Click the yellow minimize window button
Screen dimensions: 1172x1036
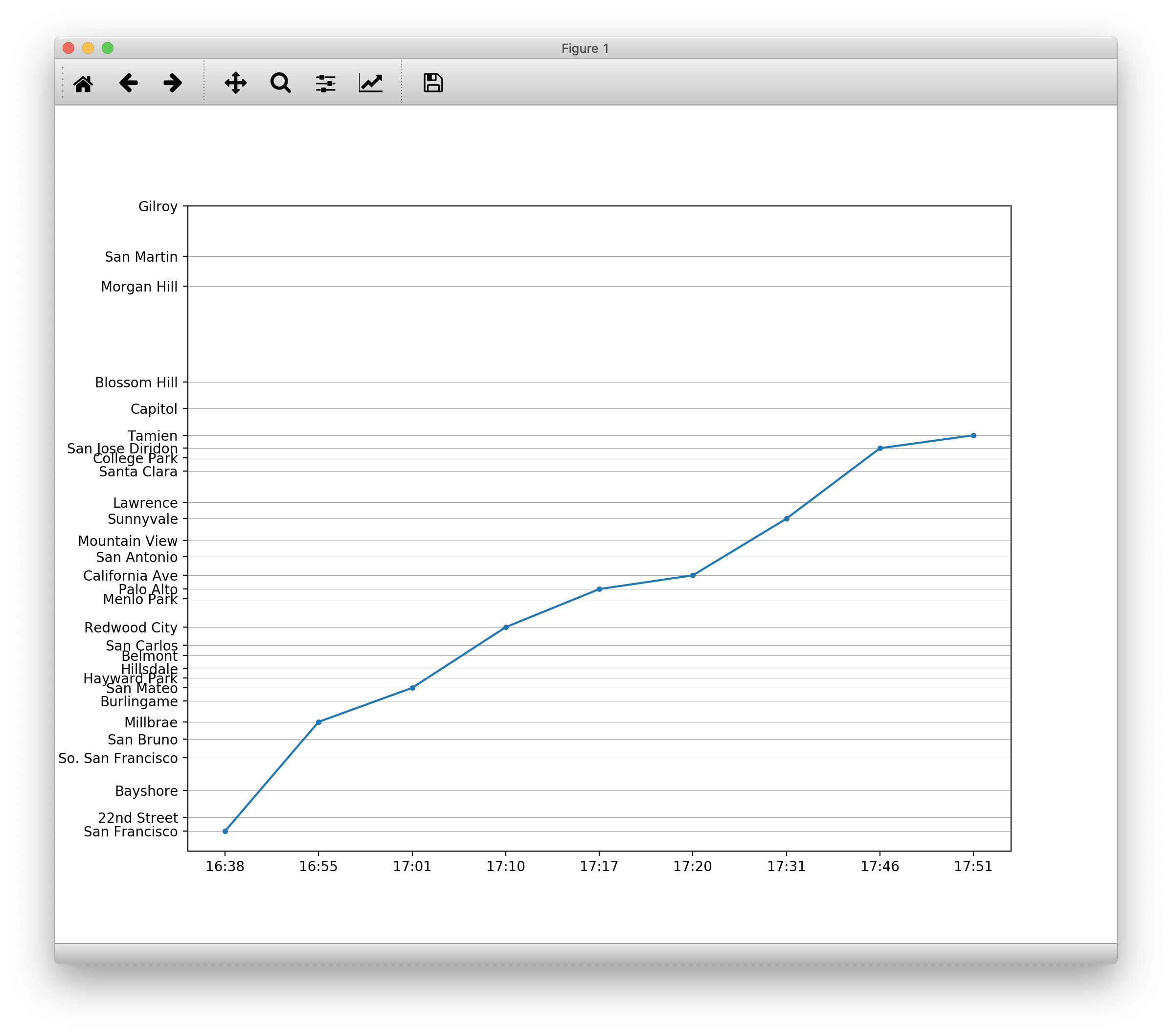tap(88, 48)
